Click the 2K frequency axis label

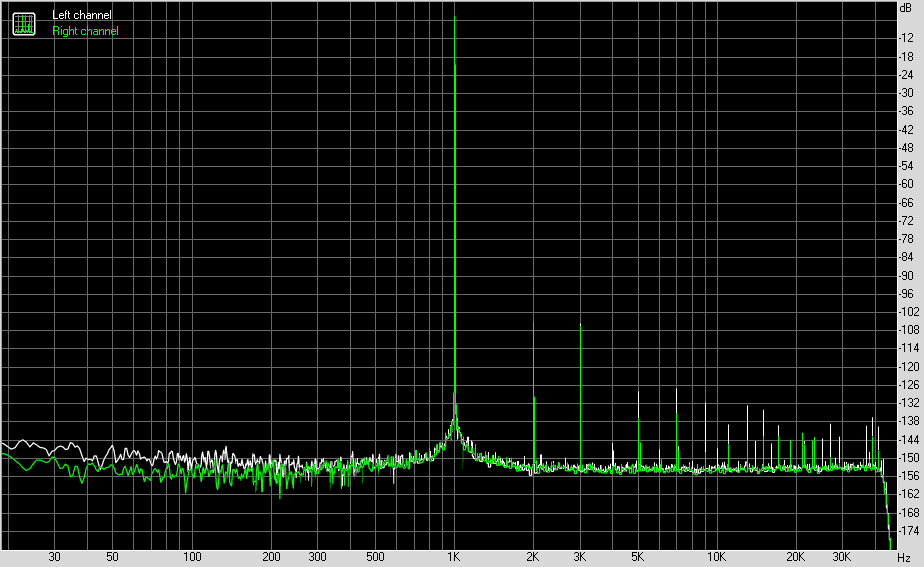tap(533, 557)
